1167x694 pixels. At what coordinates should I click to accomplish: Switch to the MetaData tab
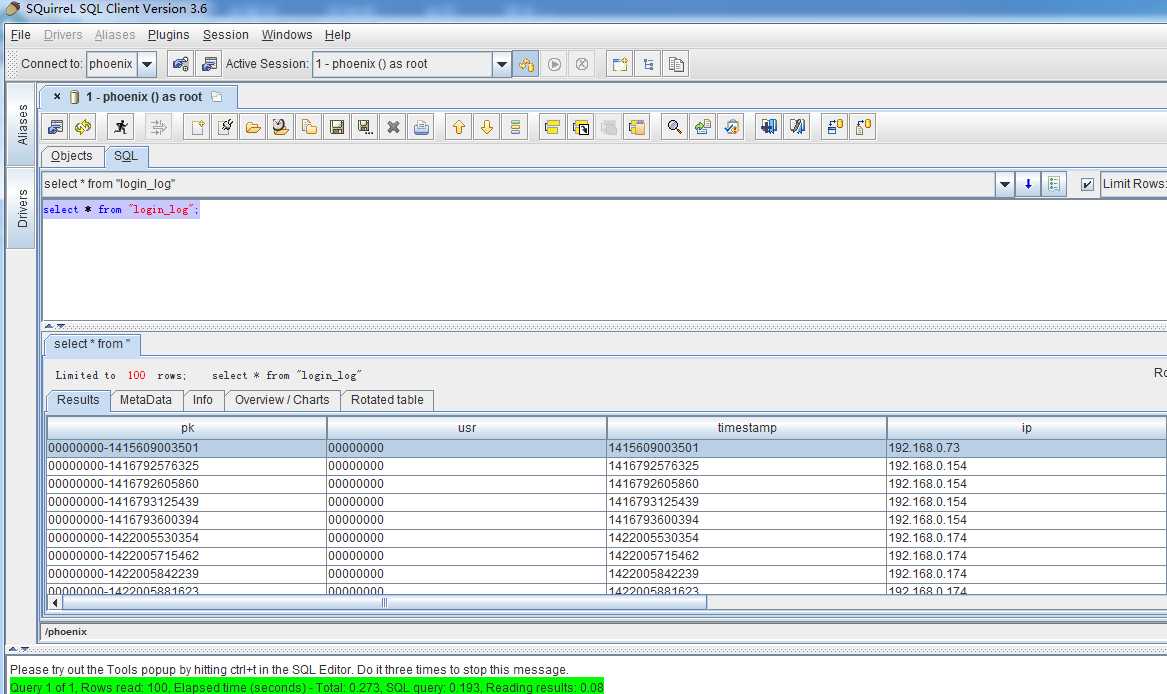[146, 400]
